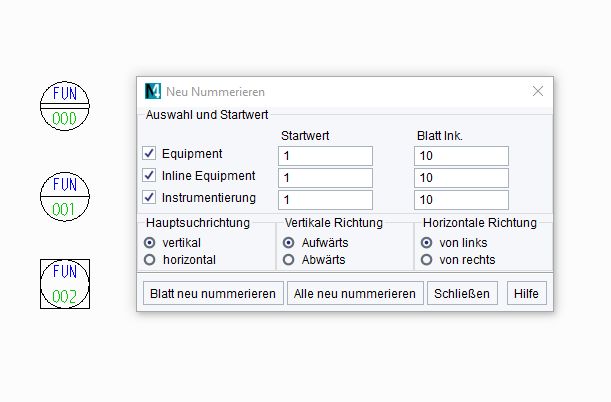Choose Aufwärts radio button
This screenshot has width=611, height=402.
(288, 243)
